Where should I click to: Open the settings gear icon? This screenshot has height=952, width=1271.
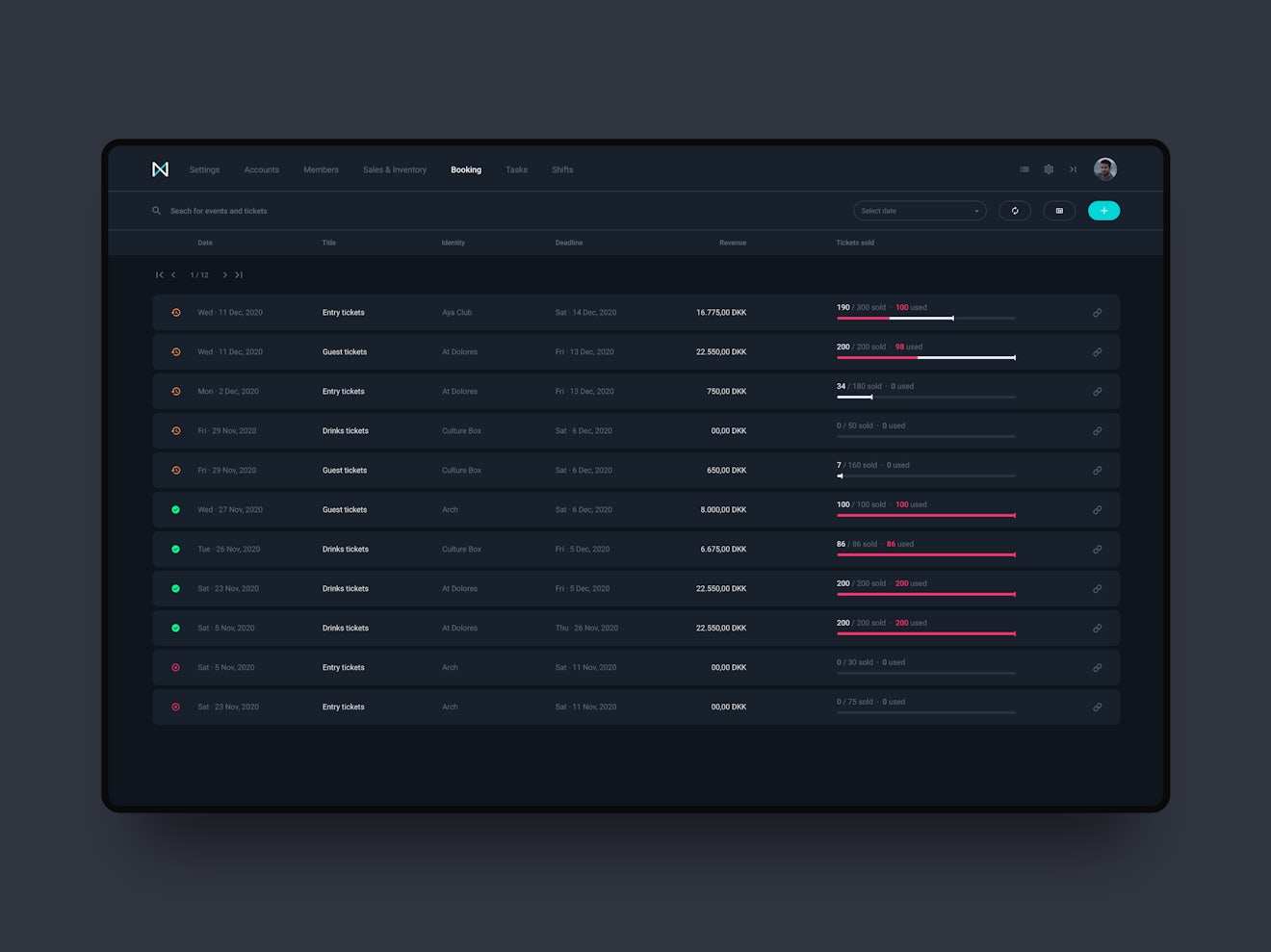[1049, 168]
